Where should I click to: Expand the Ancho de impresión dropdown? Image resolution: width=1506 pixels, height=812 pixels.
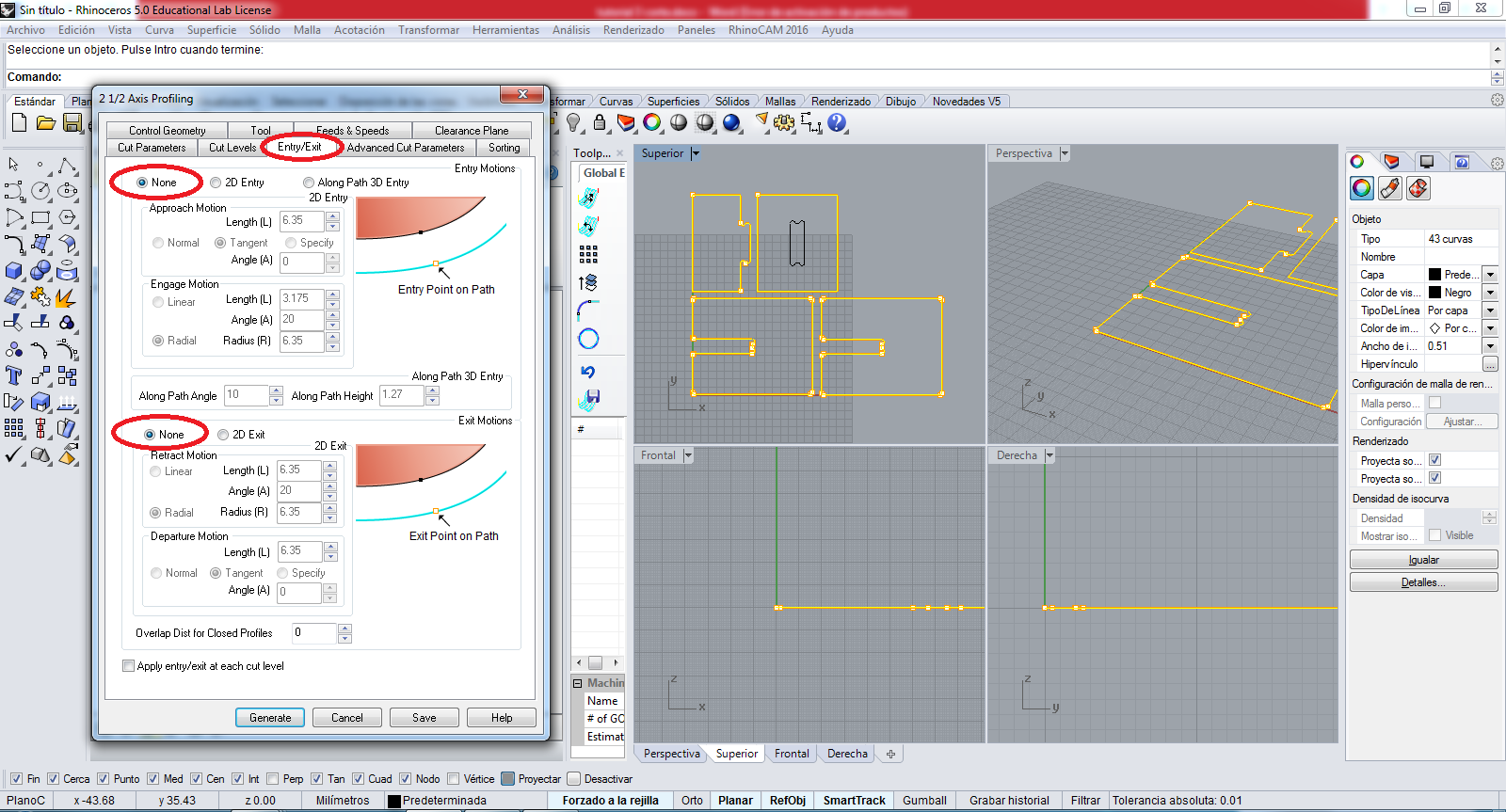tap(1490, 346)
